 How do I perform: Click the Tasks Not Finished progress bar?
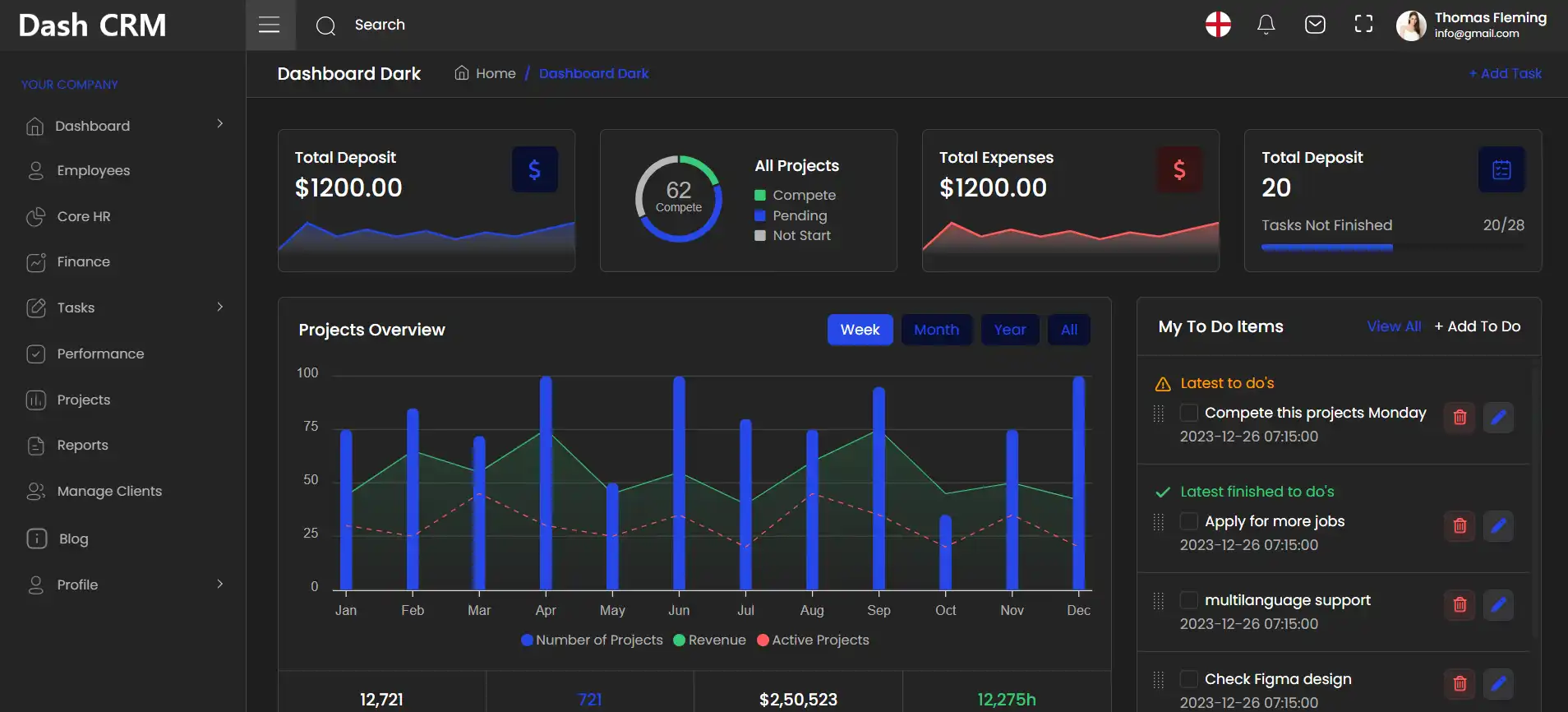point(1393,247)
